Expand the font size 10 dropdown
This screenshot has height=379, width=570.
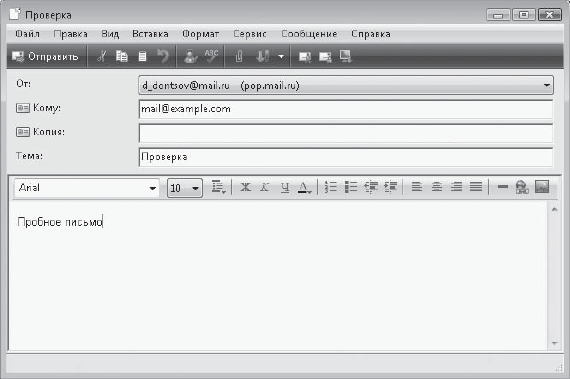coord(195,188)
